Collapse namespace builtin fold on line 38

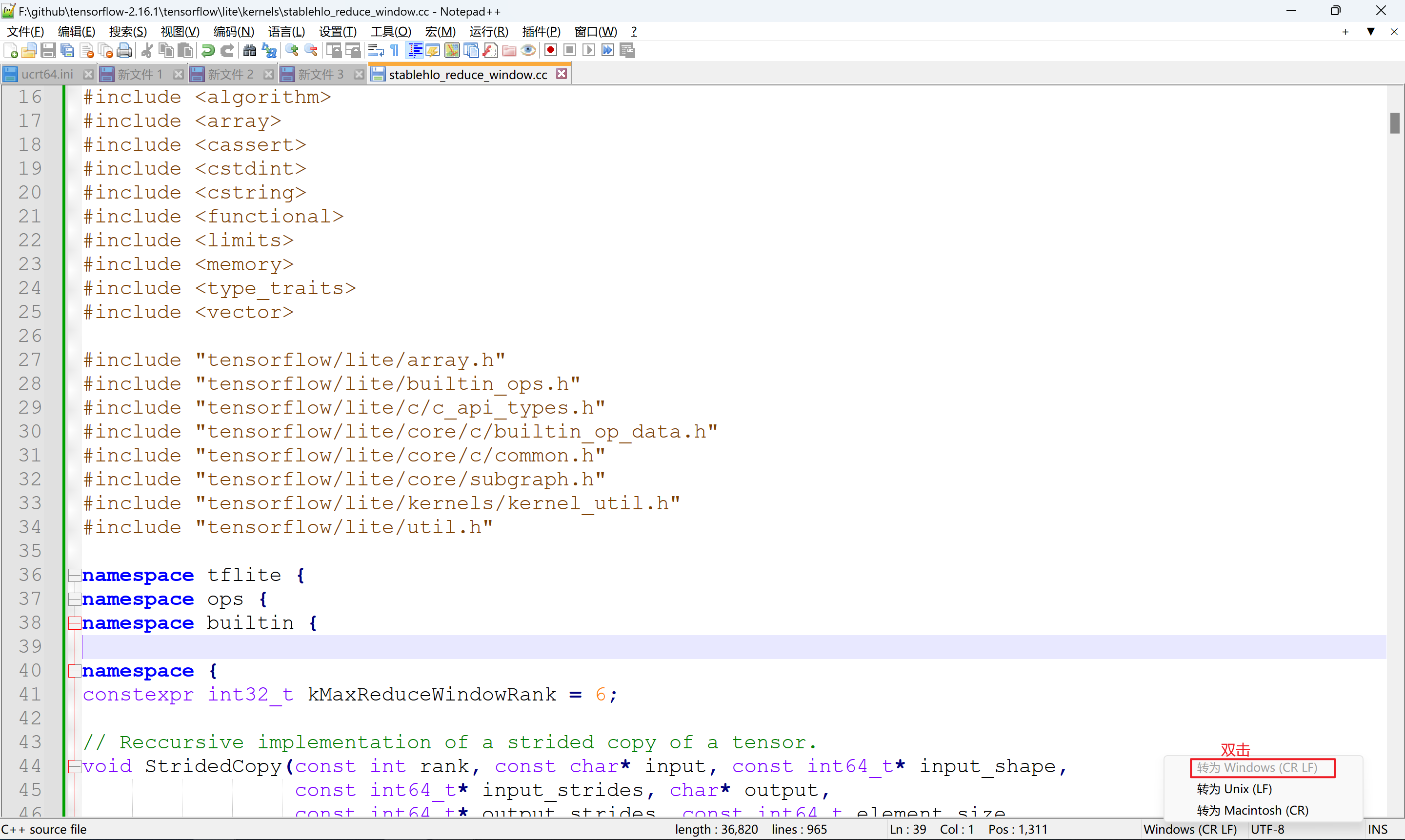coord(74,623)
